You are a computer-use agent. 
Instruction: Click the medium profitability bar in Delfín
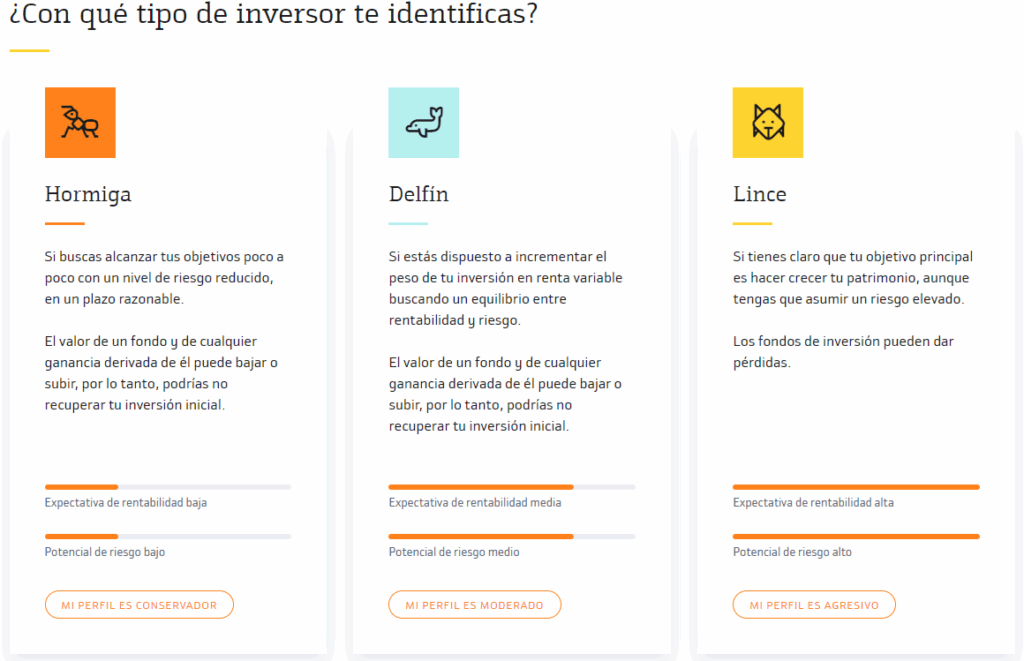pos(512,487)
